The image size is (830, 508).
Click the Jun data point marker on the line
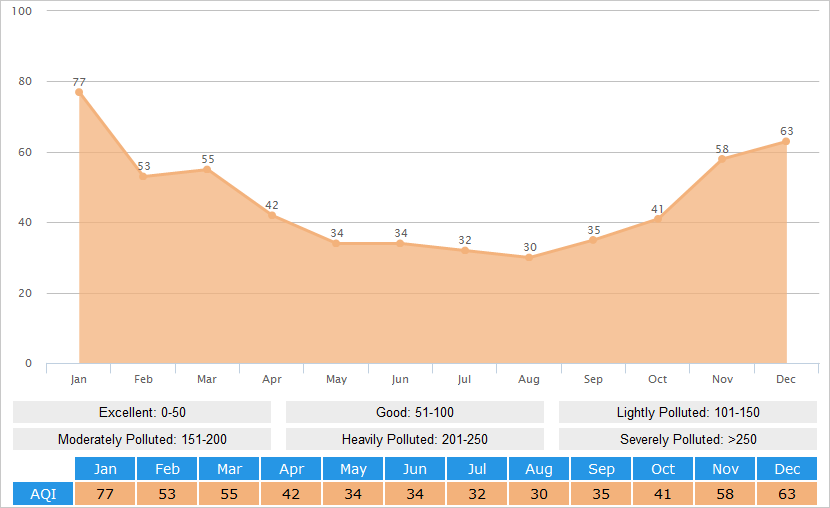click(400, 243)
